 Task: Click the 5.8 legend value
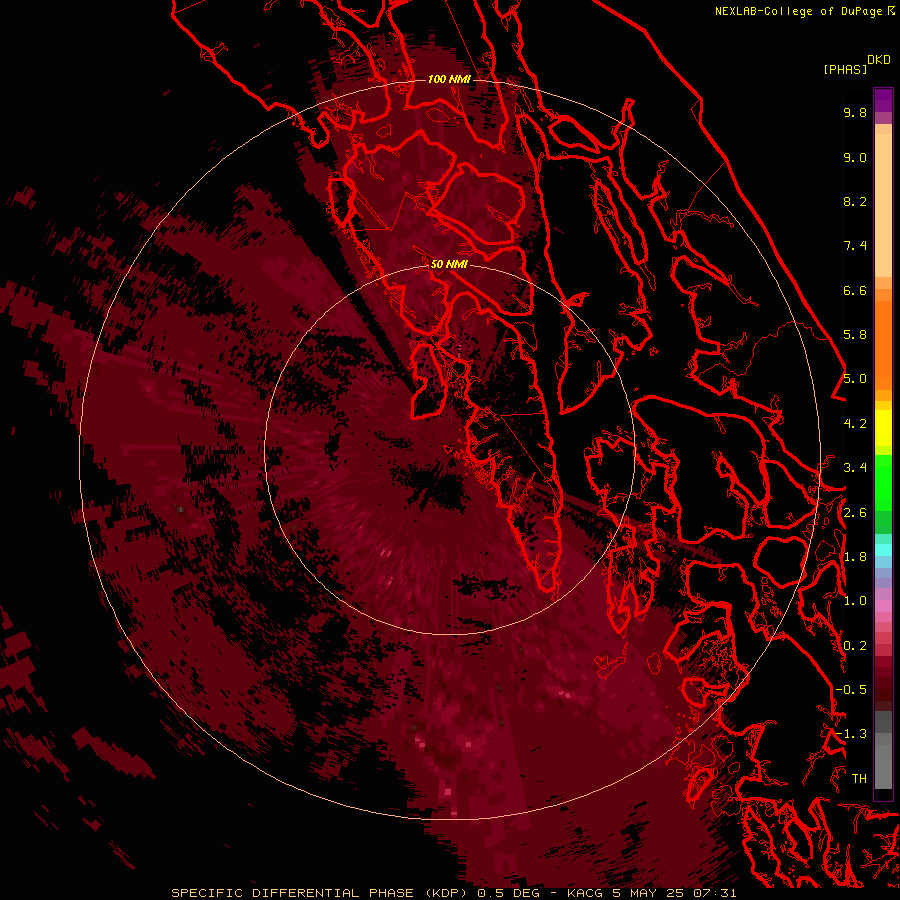pyautogui.click(x=855, y=335)
